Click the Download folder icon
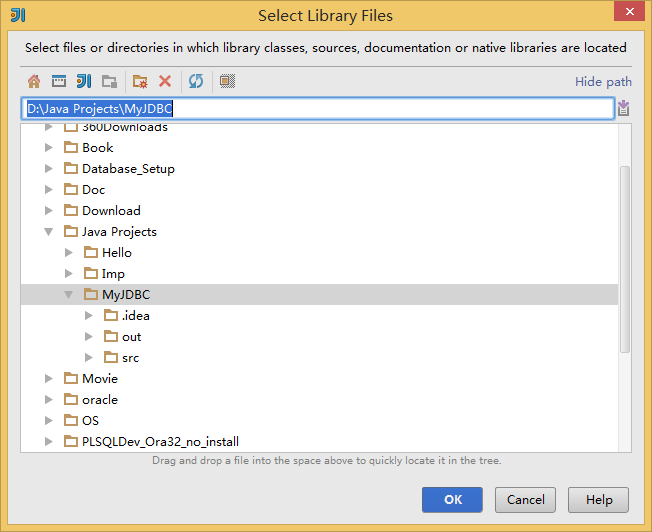This screenshot has height=532, width=652. pyautogui.click(x=71, y=210)
